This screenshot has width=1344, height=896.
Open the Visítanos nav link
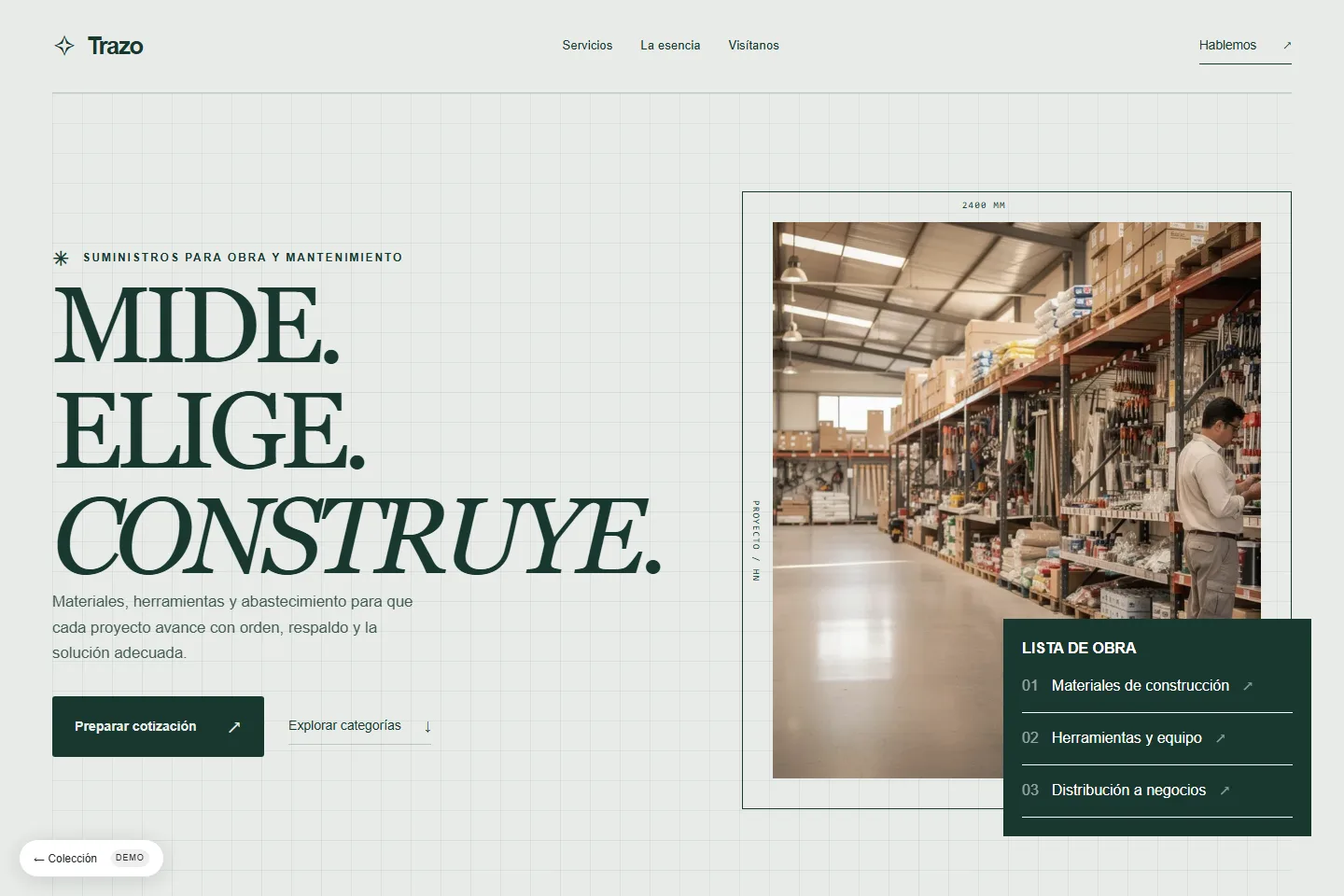[x=753, y=45]
